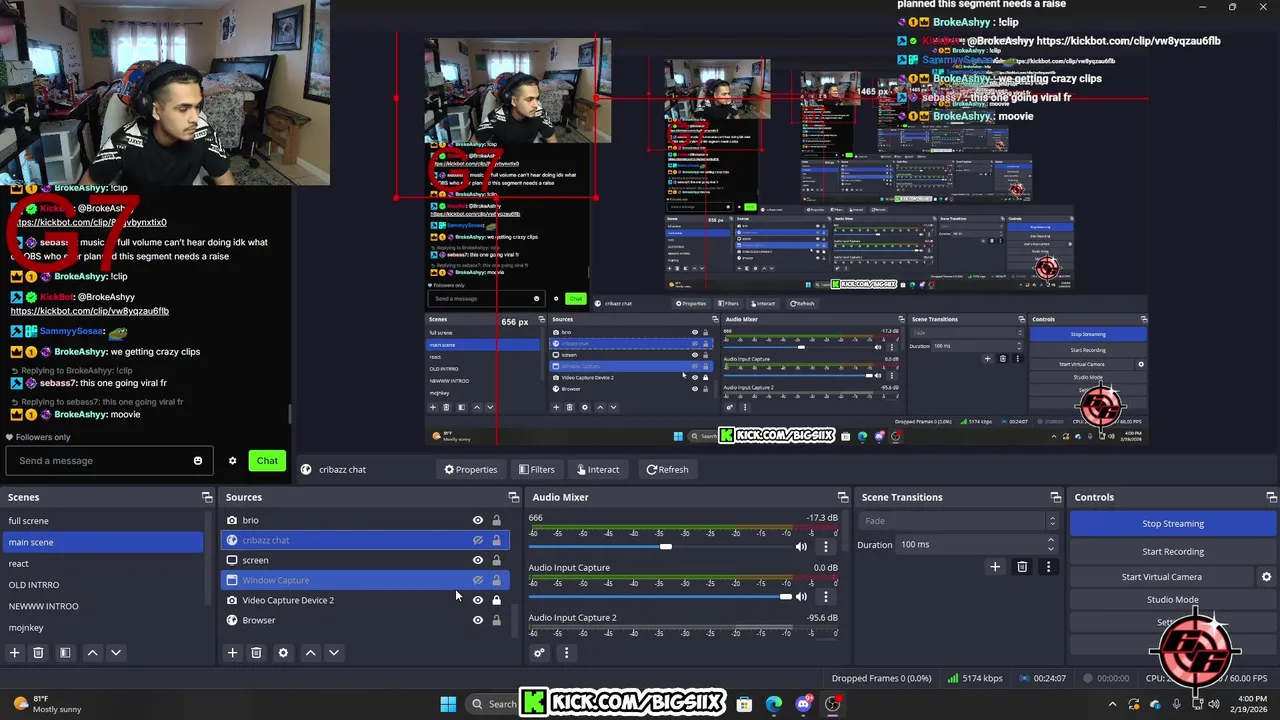1280x720 pixels.
Task: Click the Start Virtual Camera button
Action: click(1161, 577)
